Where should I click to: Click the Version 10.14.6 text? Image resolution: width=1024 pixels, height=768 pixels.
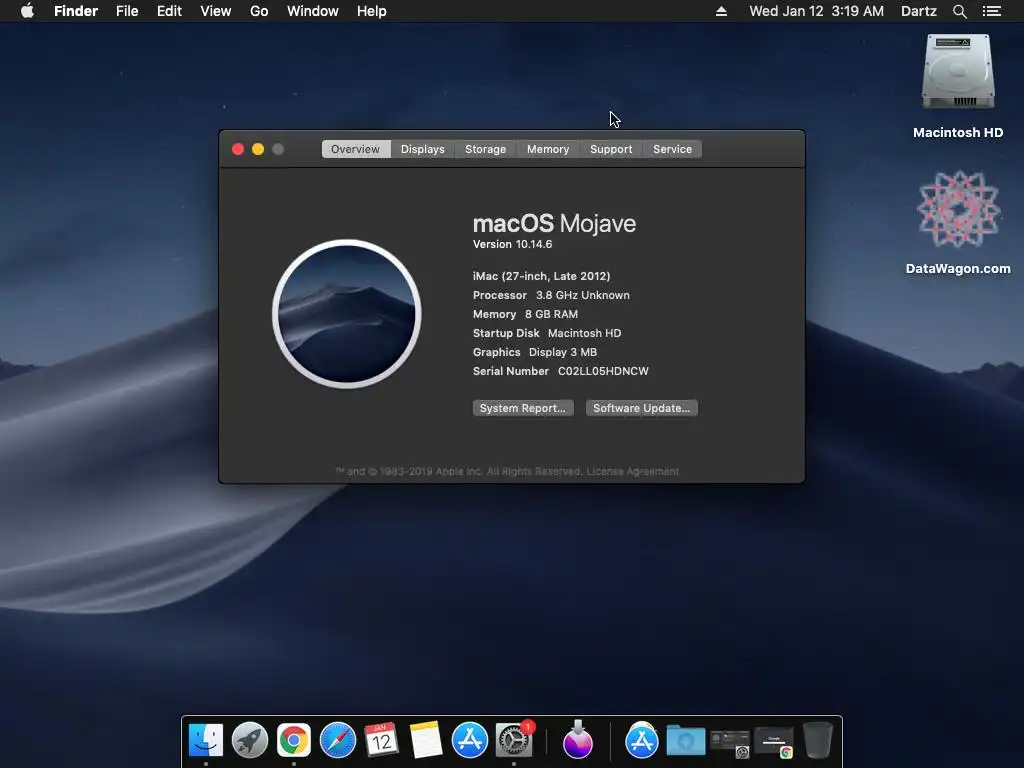coord(513,244)
